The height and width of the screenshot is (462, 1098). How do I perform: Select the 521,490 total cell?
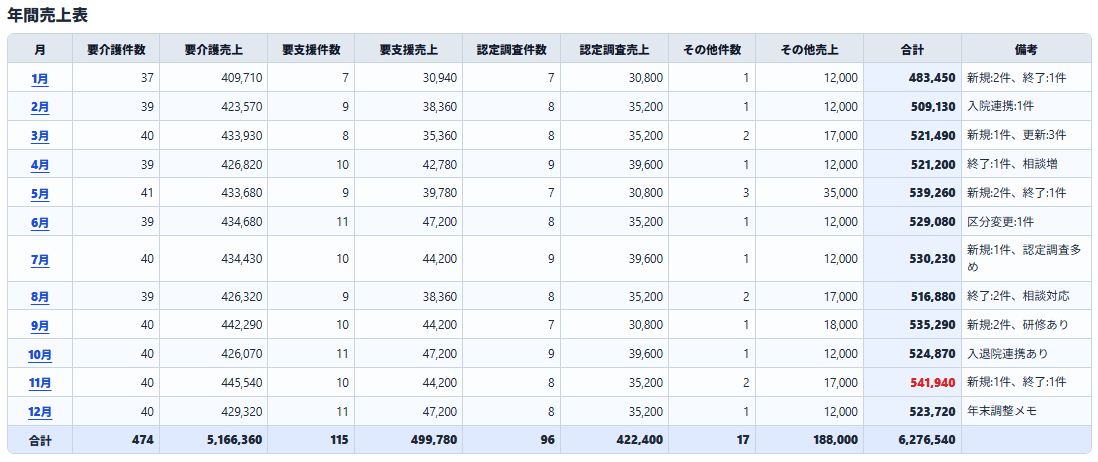click(912, 135)
